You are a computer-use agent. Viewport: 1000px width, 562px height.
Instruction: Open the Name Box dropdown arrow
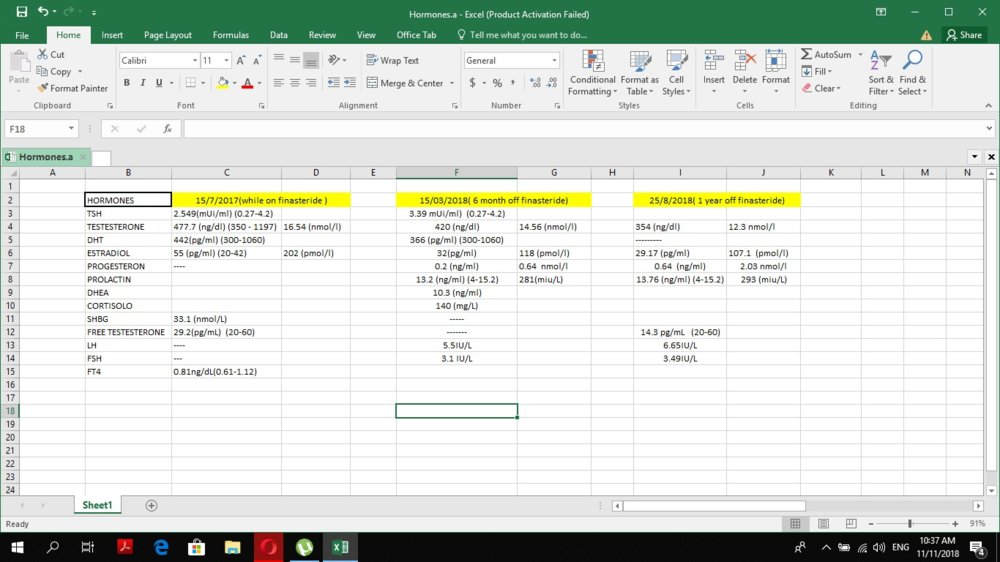click(x=72, y=129)
